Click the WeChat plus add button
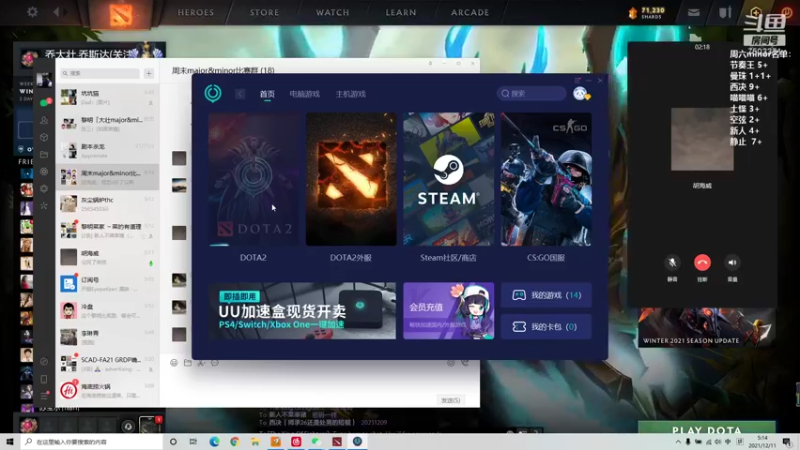Viewport: 800px width, 450px height. coord(149,73)
